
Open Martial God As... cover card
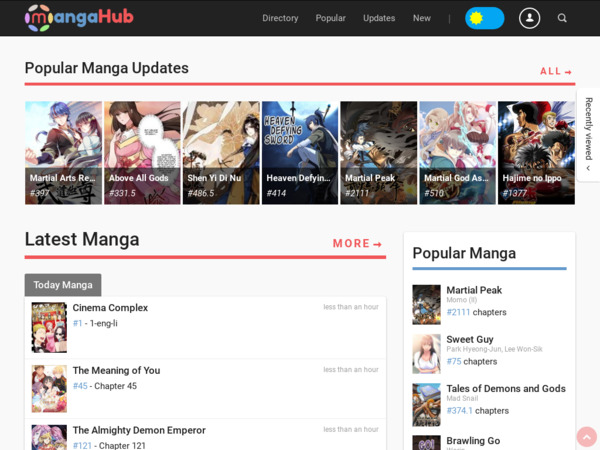[457, 153]
